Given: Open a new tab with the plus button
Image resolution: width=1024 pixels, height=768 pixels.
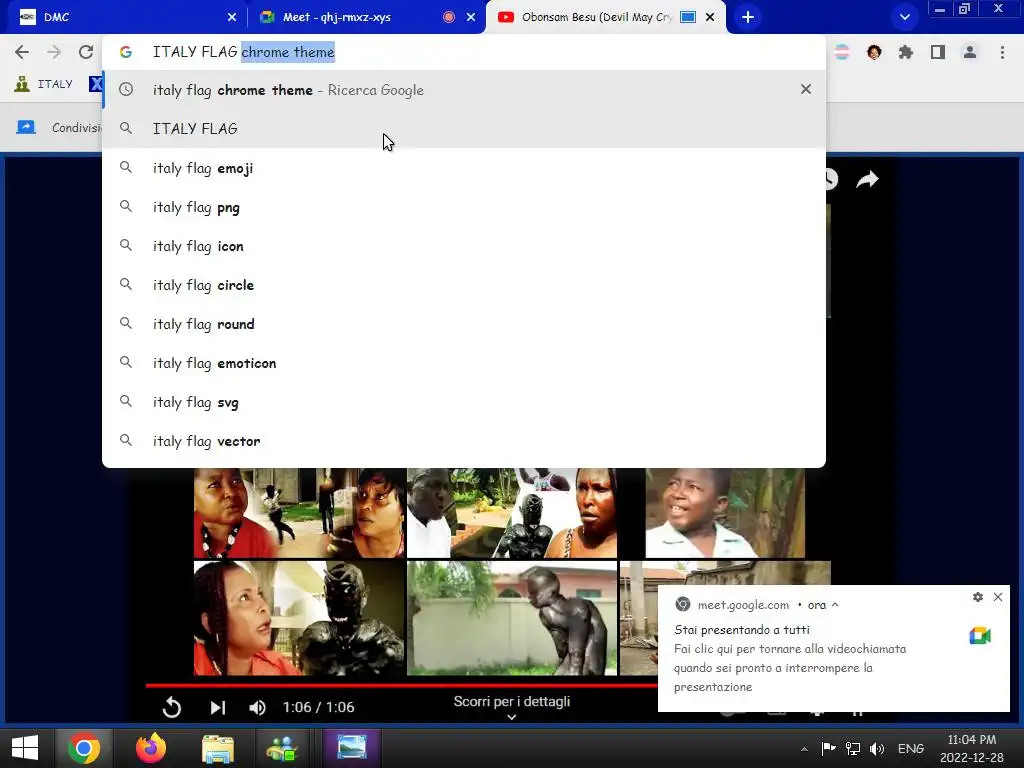Looking at the screenshot, I should pos(748,17).
